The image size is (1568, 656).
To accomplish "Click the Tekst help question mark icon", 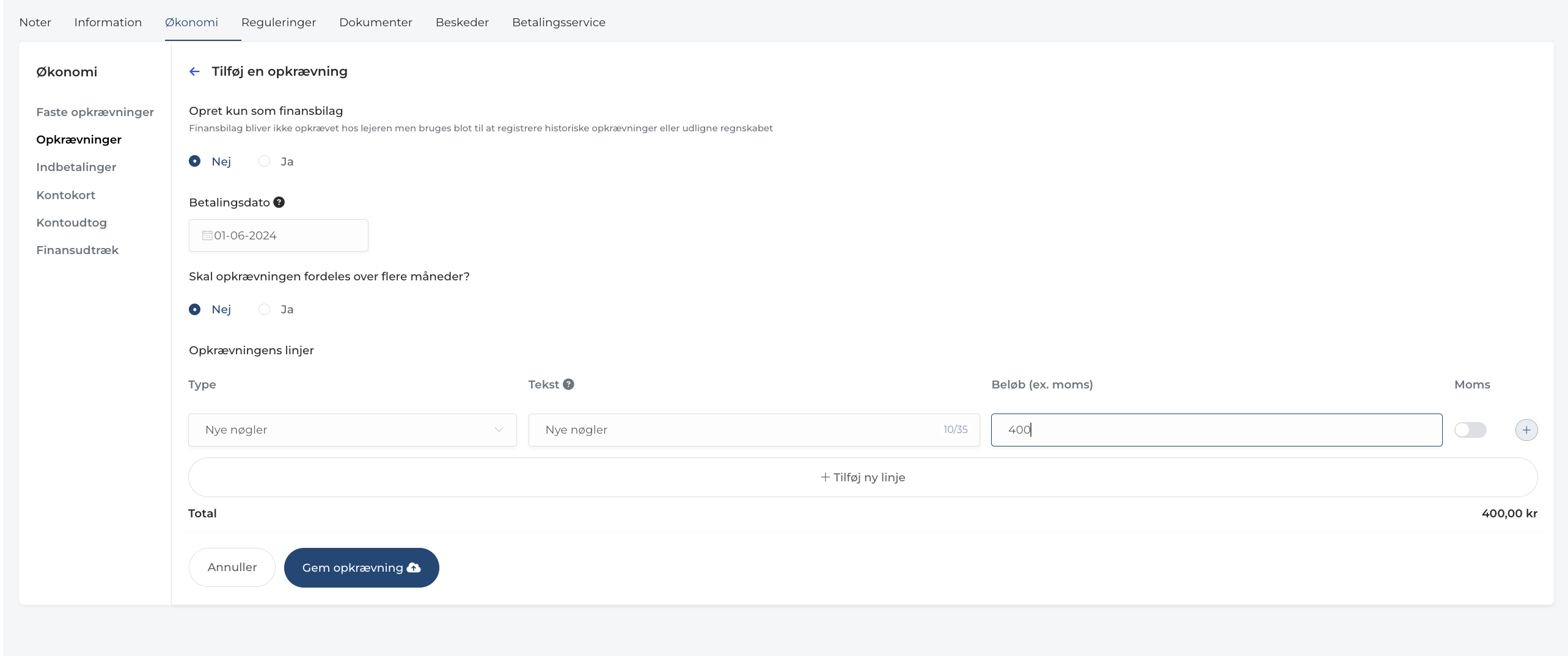I will (568, 384).
